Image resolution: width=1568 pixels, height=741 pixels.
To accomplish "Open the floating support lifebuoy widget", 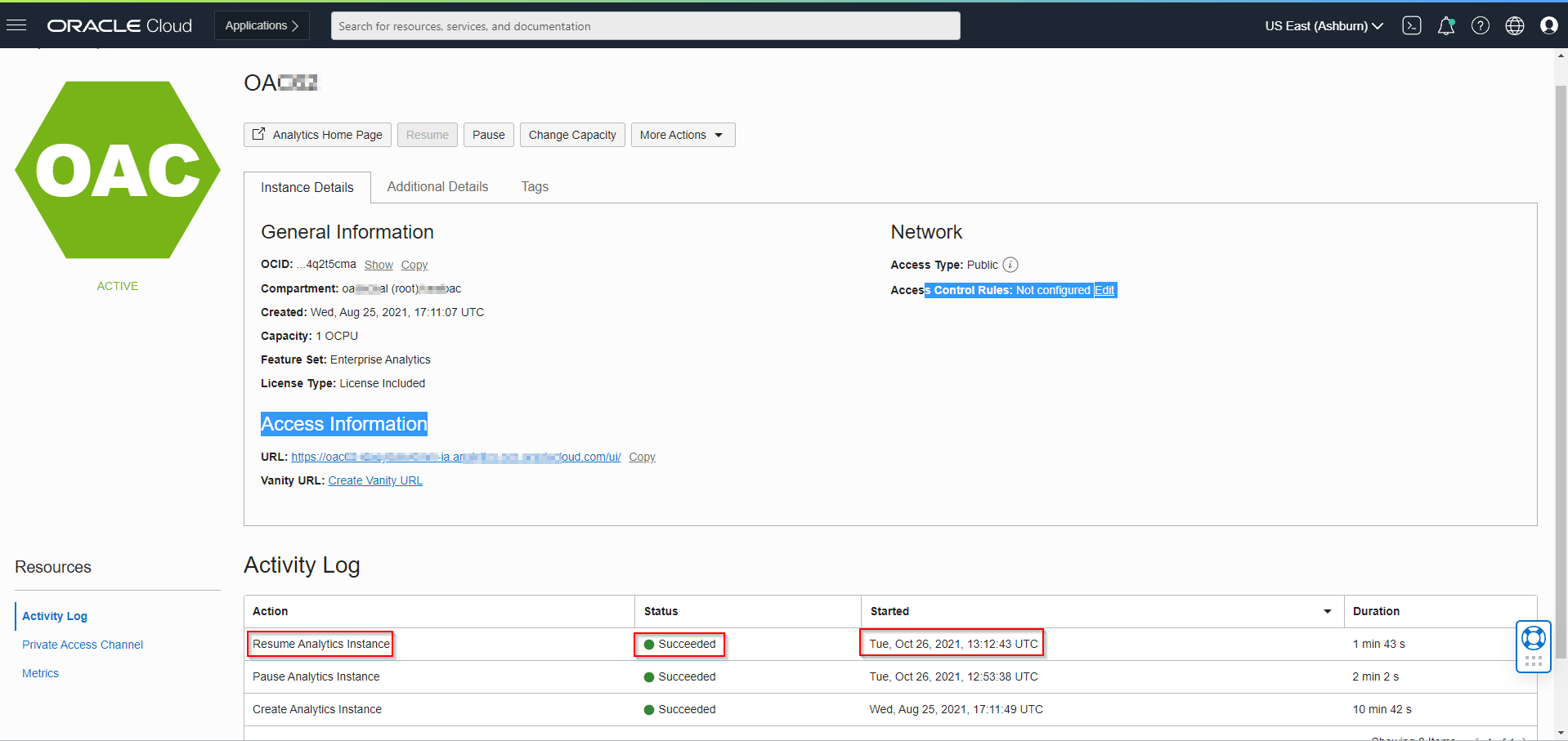I will click(1534, 646).
